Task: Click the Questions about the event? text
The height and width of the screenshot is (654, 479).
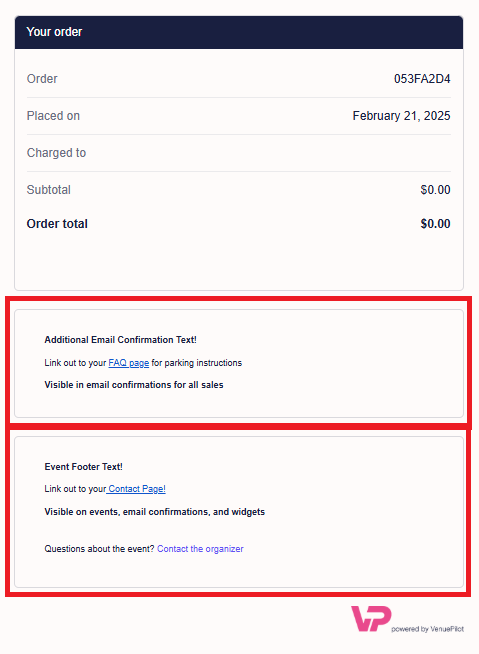Action: [99, 549]
